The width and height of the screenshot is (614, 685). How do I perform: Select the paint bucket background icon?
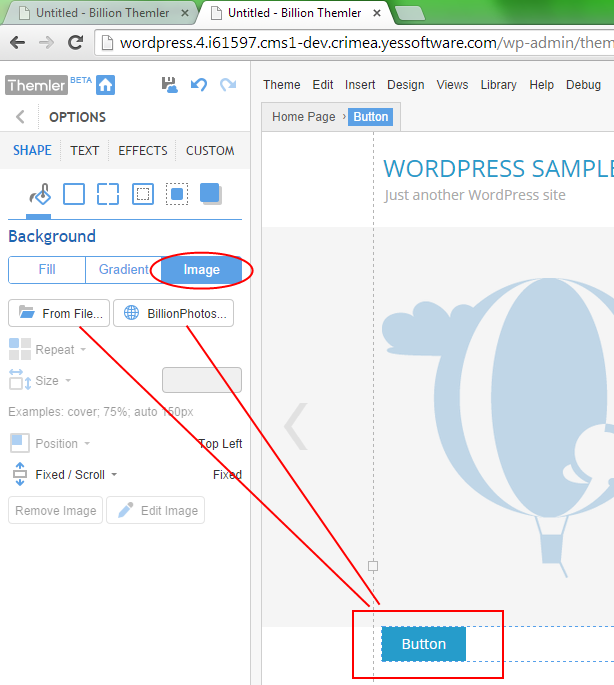click(39, 194)
